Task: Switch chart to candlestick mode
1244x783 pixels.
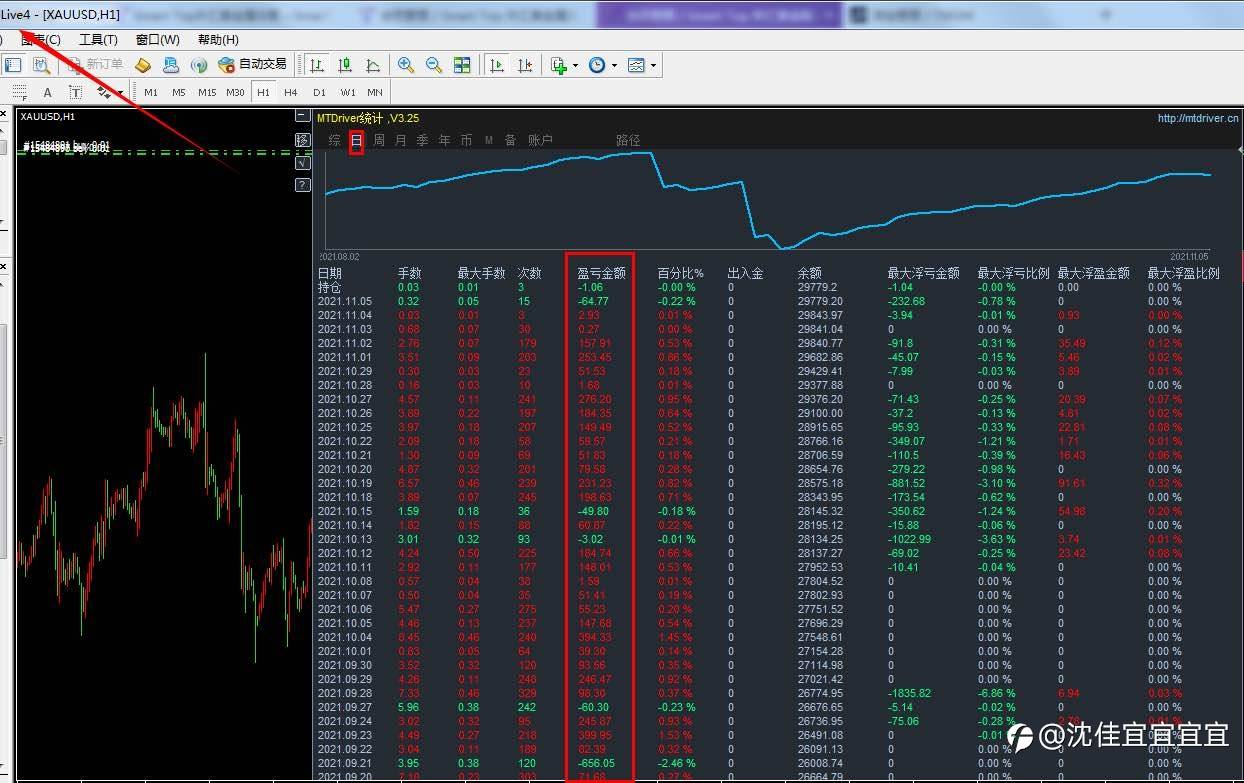Action: [x=345, y=65]
